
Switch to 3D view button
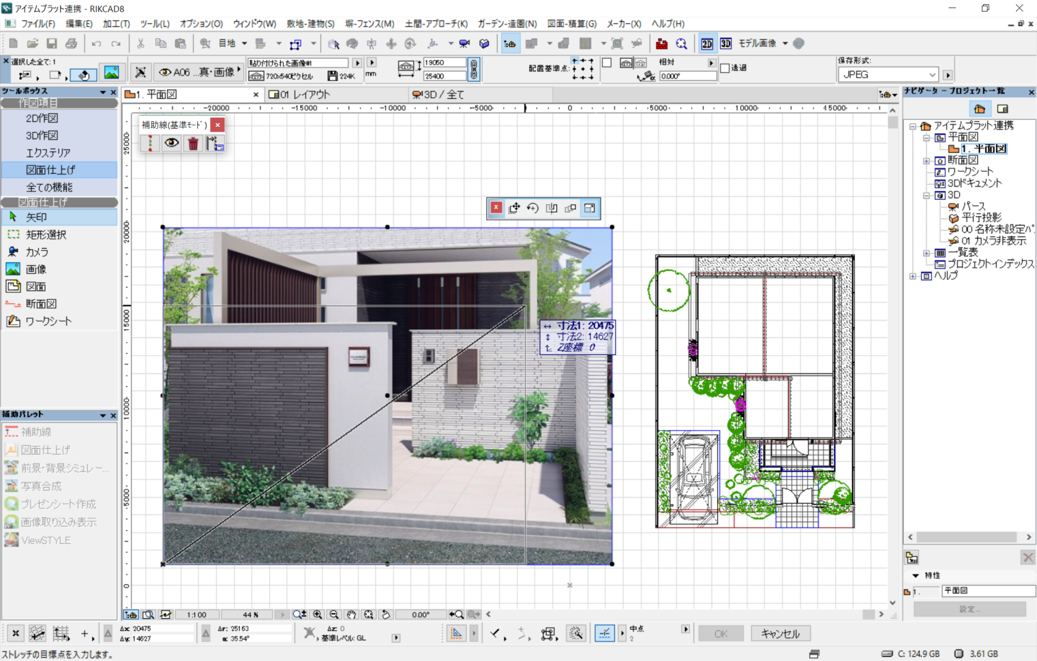point(726,44)
